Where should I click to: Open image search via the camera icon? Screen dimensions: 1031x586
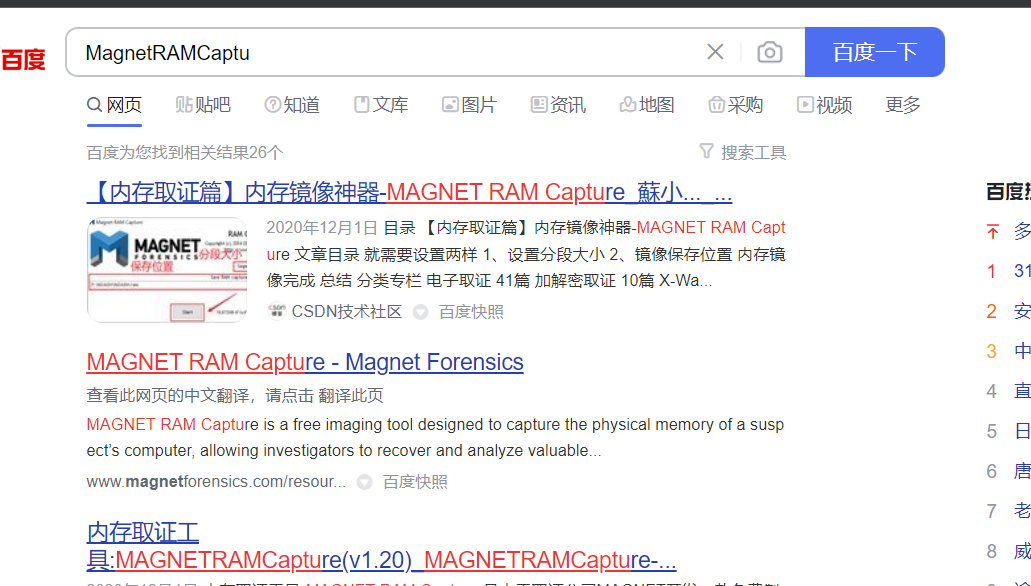pos(769,52)
